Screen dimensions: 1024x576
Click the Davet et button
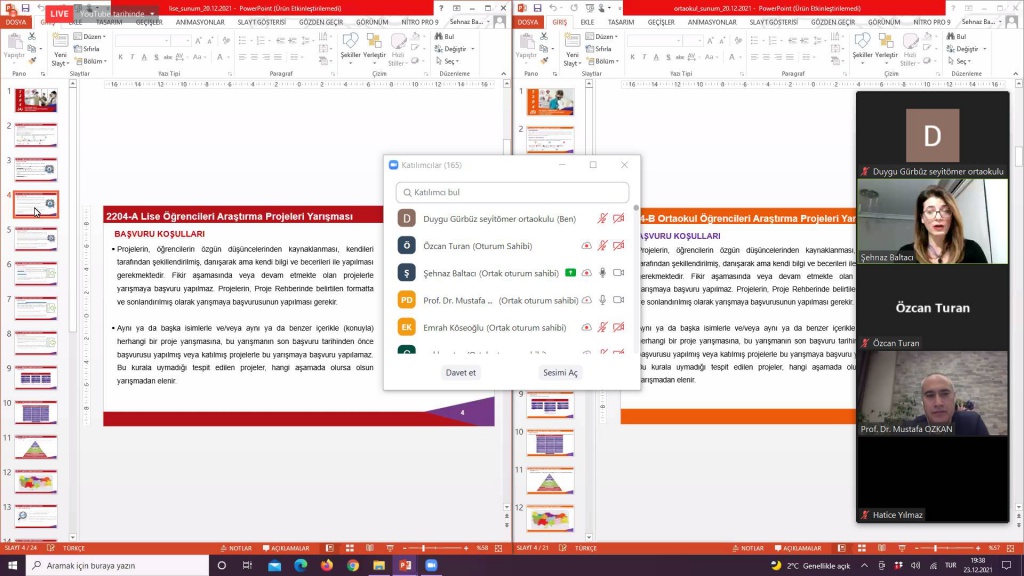(460, 372)
